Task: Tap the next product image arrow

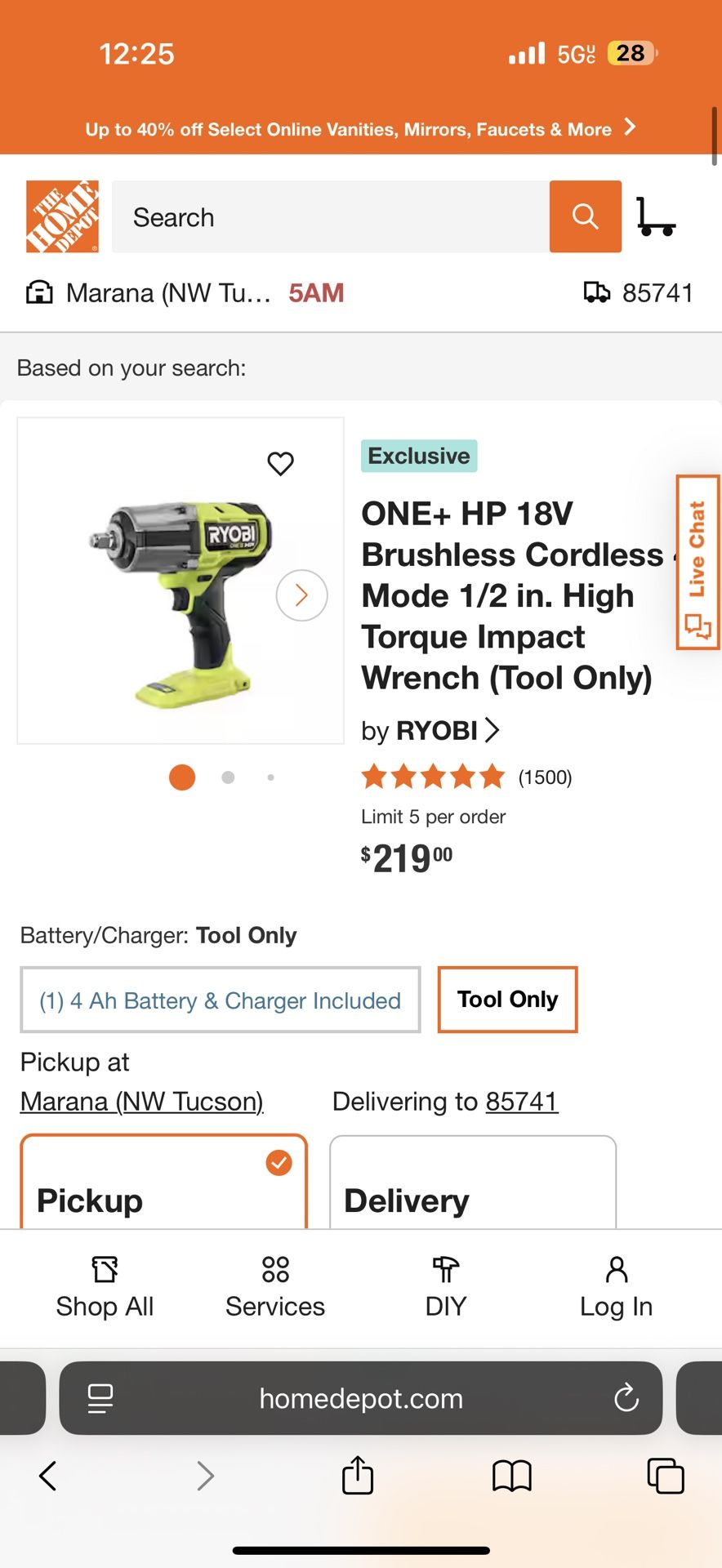Action: (301, 595)
